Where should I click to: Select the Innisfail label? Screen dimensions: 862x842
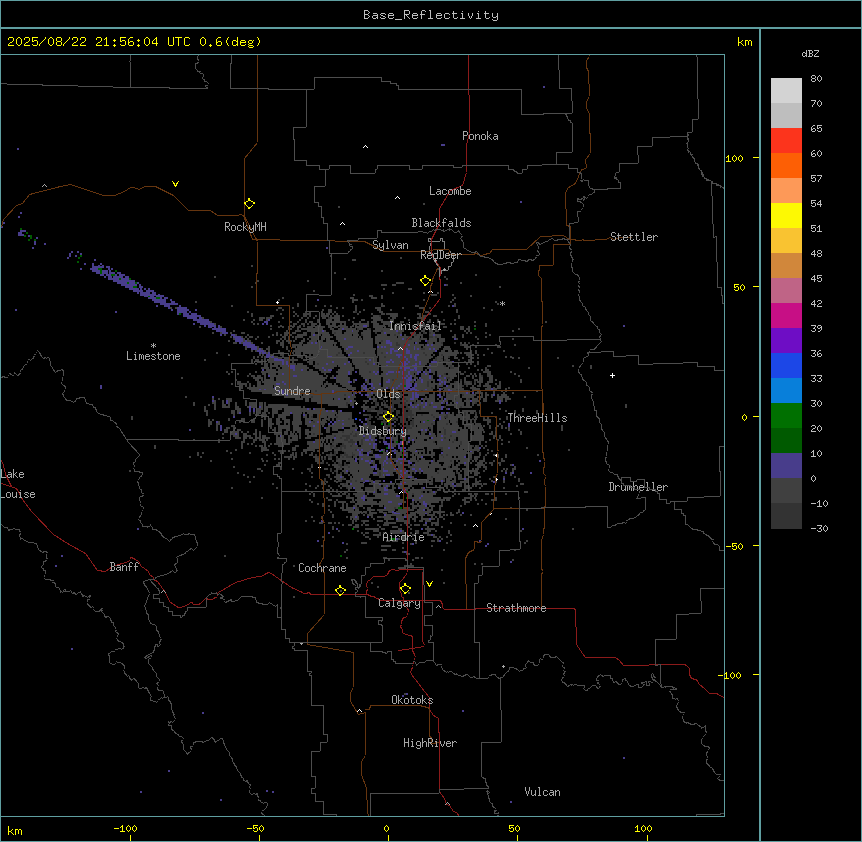415,326
